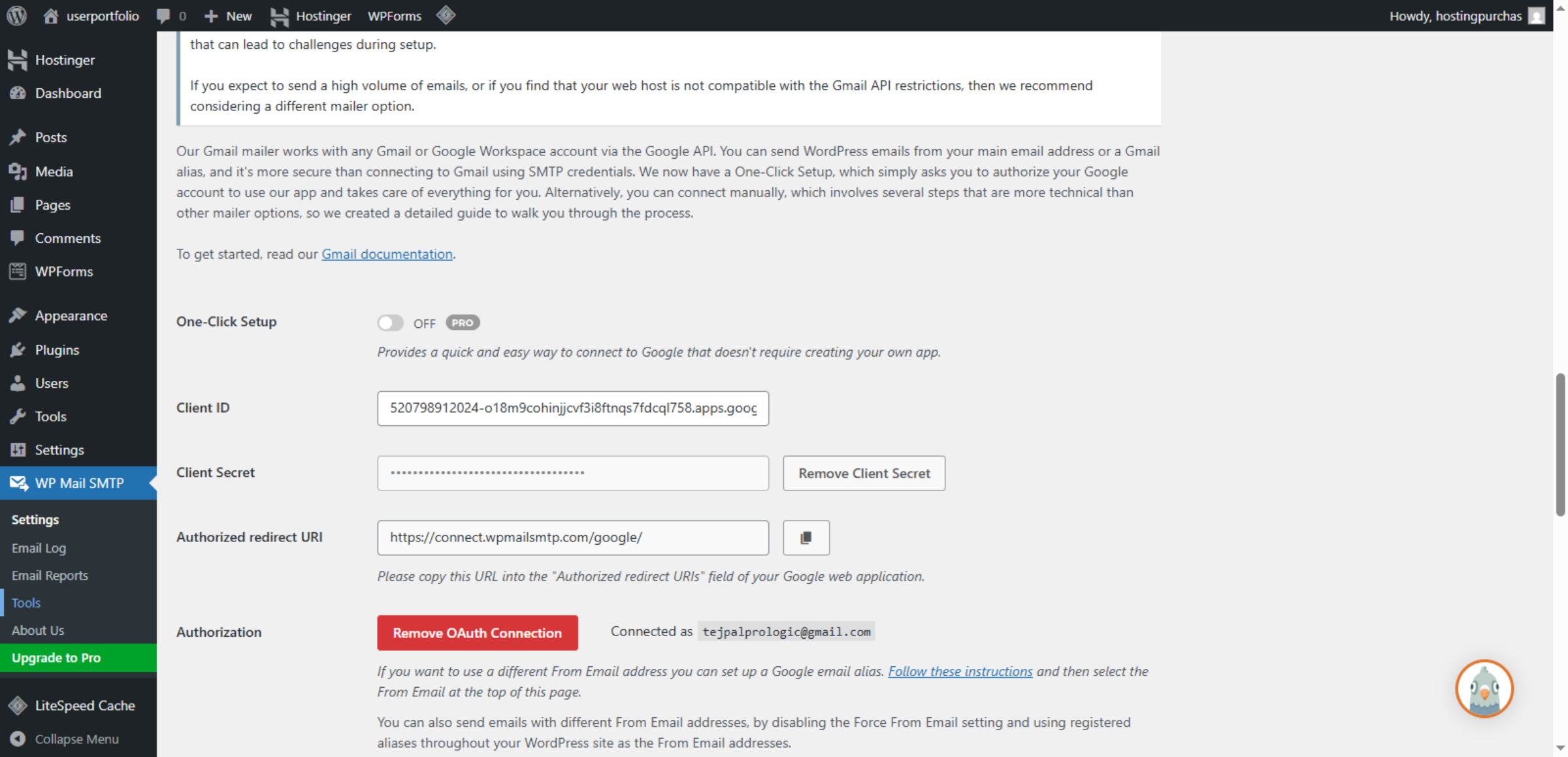This screenshot has width=1568, height=757.
Task: Click the WordPress logo in the admin bar
Action: tap(16, 16)
